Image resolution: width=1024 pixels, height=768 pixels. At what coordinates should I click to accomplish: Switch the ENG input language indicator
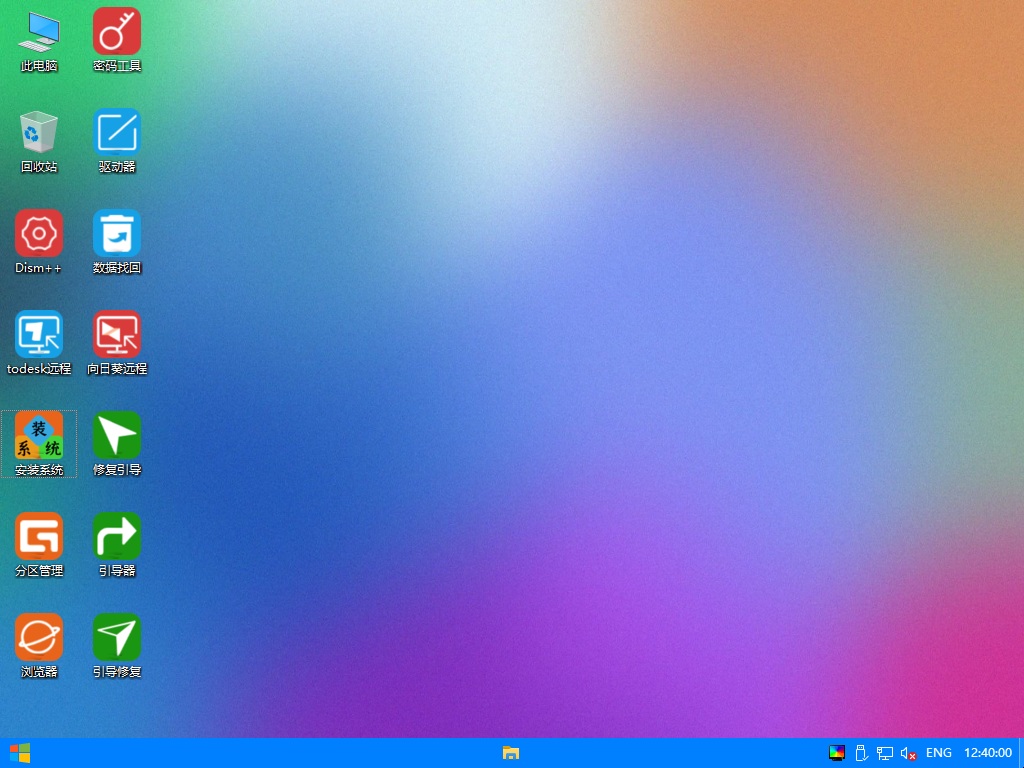click(939, 753)
